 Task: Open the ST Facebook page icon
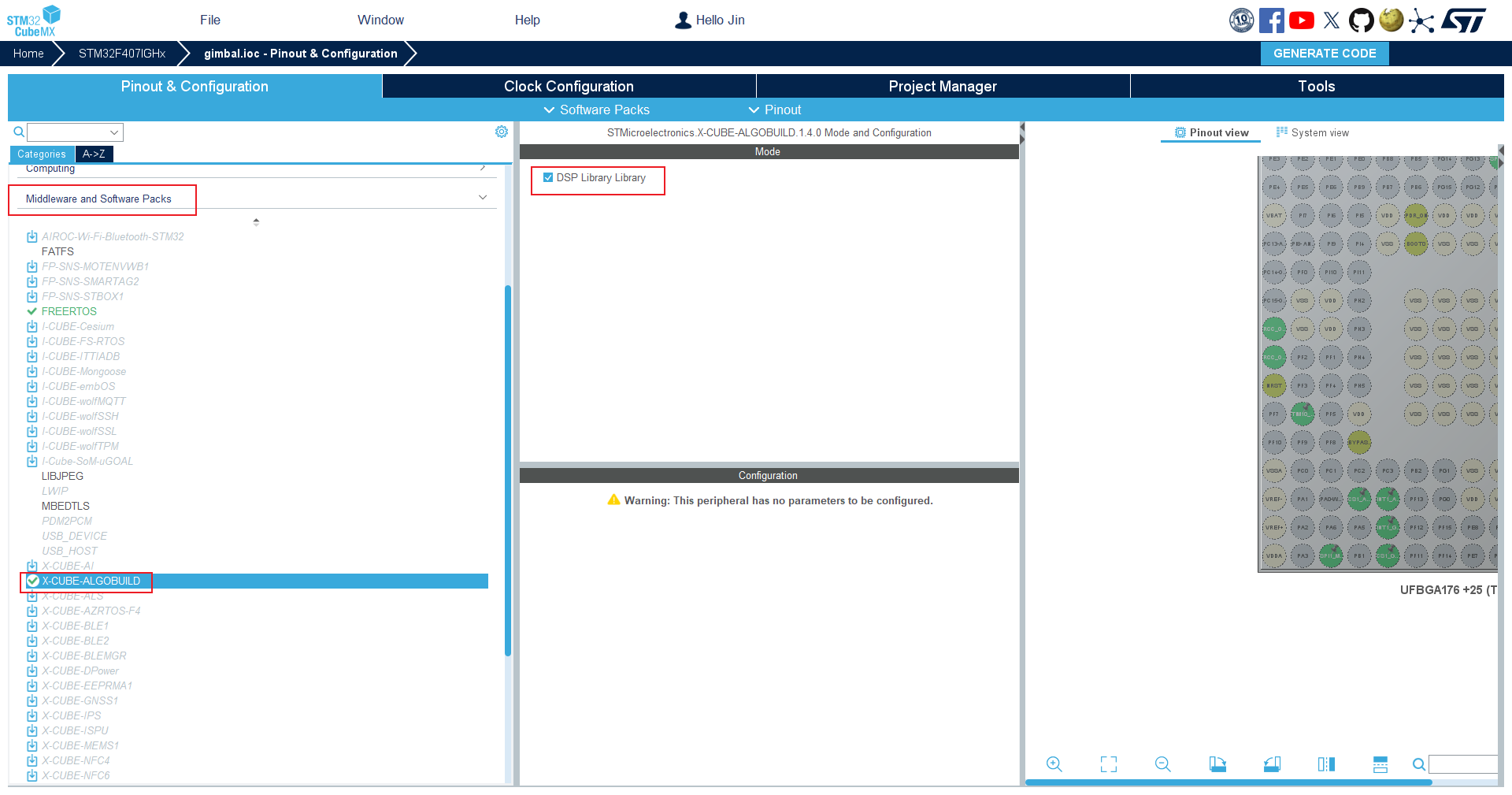coord(1272,20)
